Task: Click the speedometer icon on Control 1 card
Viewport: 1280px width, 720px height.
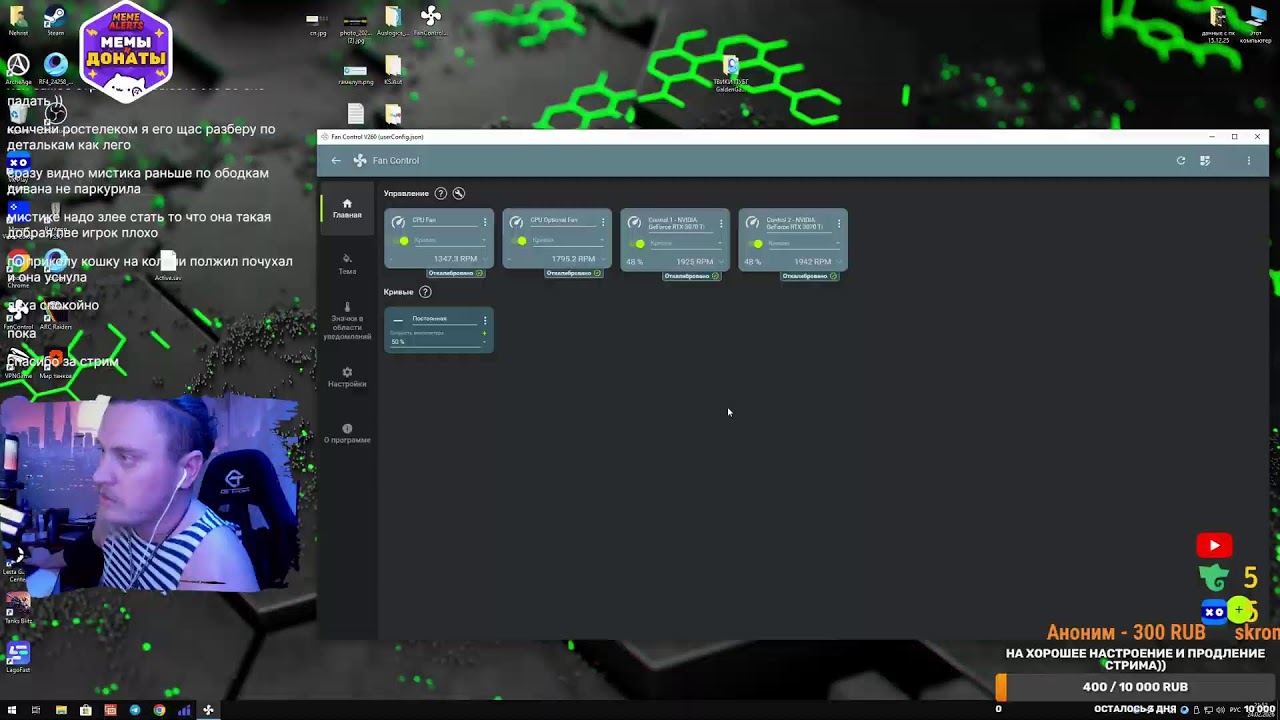Action: 634,222
